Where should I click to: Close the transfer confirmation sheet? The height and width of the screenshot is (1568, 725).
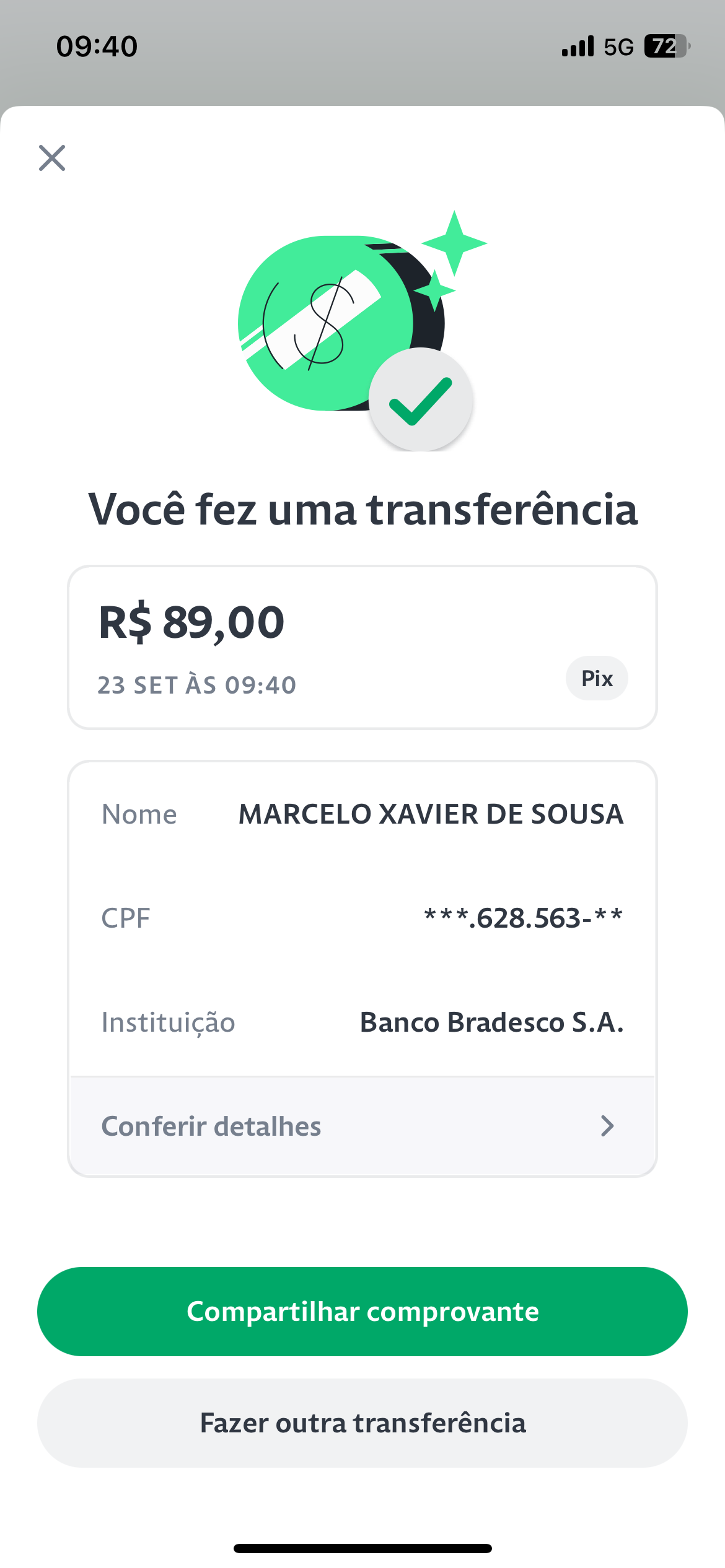(x=52, y=158)
